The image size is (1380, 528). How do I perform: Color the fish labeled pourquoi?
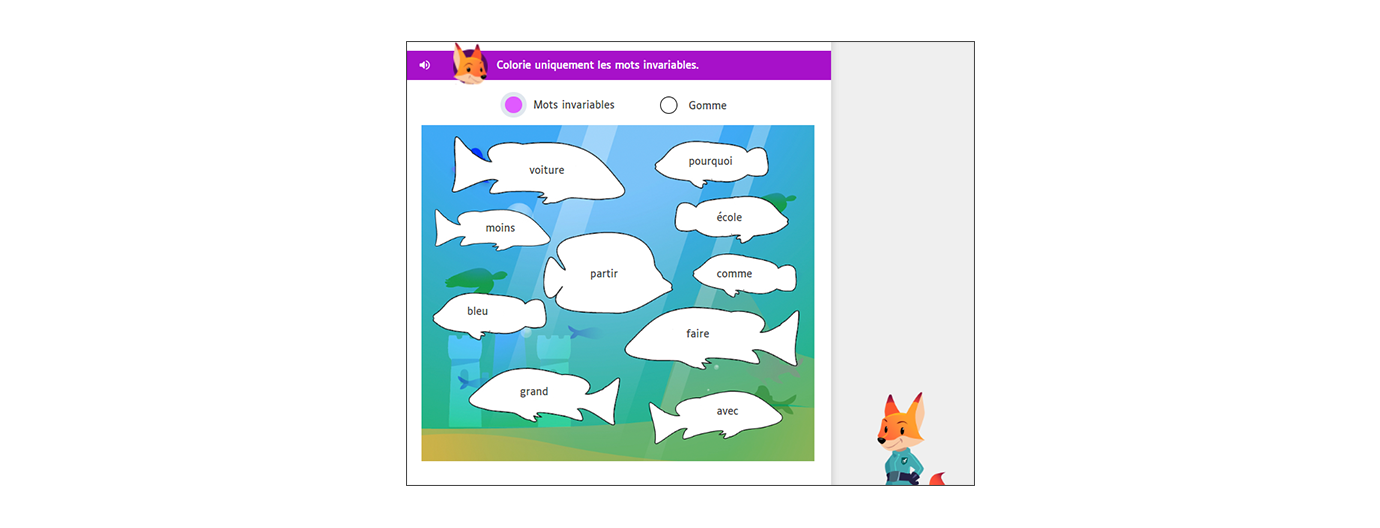tap(710, 162)
